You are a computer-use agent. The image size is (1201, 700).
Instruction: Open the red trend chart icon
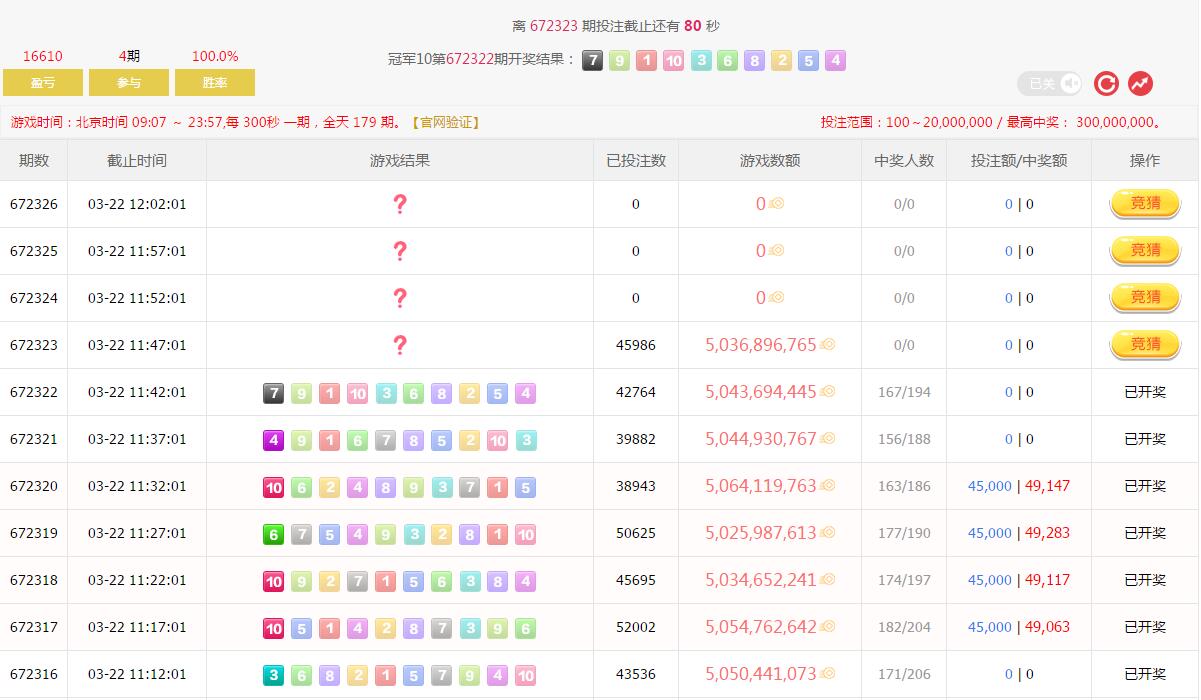(x=1140, y=83)
